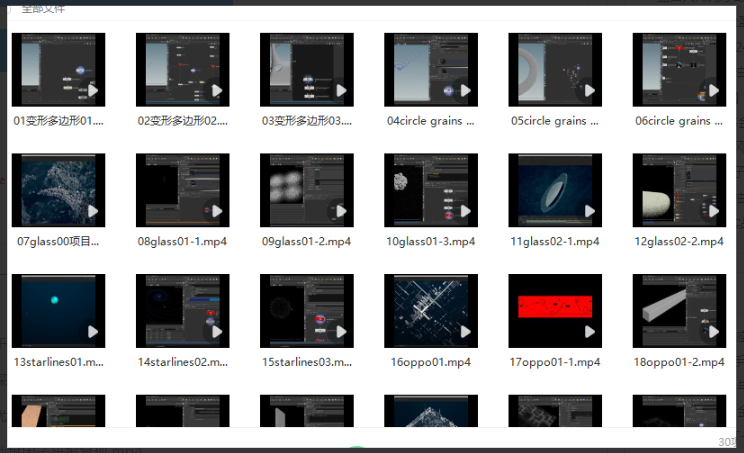The width and height of the screenshot is (744, 453).
Task: Select the 09glass01-2.mp4 thumbnail
Action: point(306,189)
